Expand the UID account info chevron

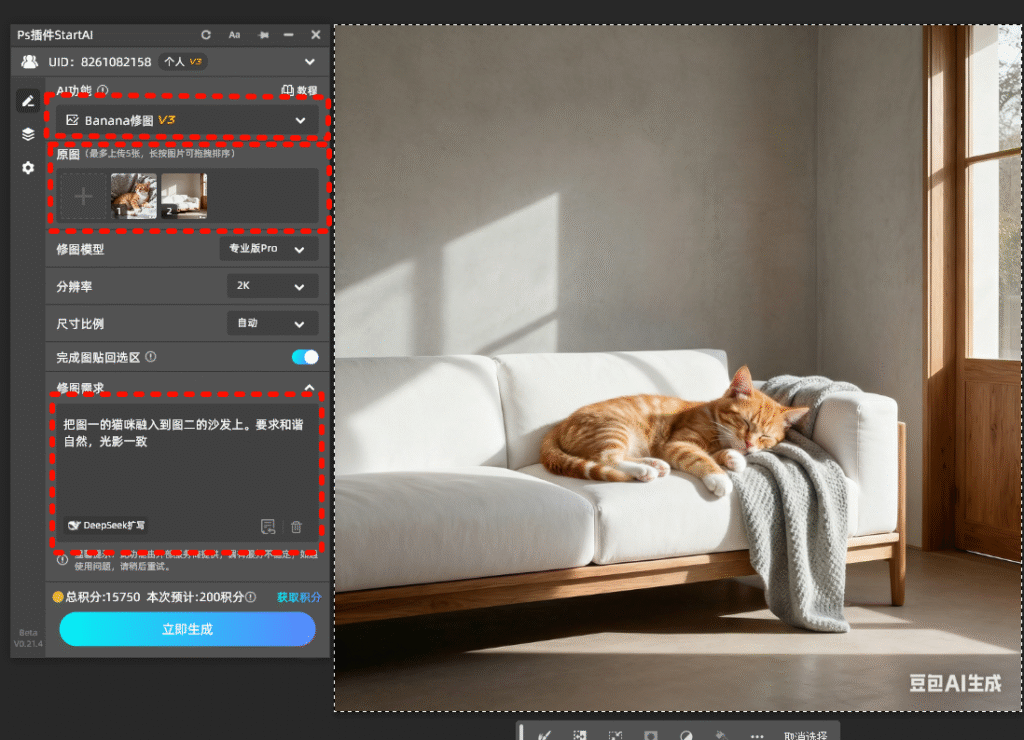tap(310, 62)
